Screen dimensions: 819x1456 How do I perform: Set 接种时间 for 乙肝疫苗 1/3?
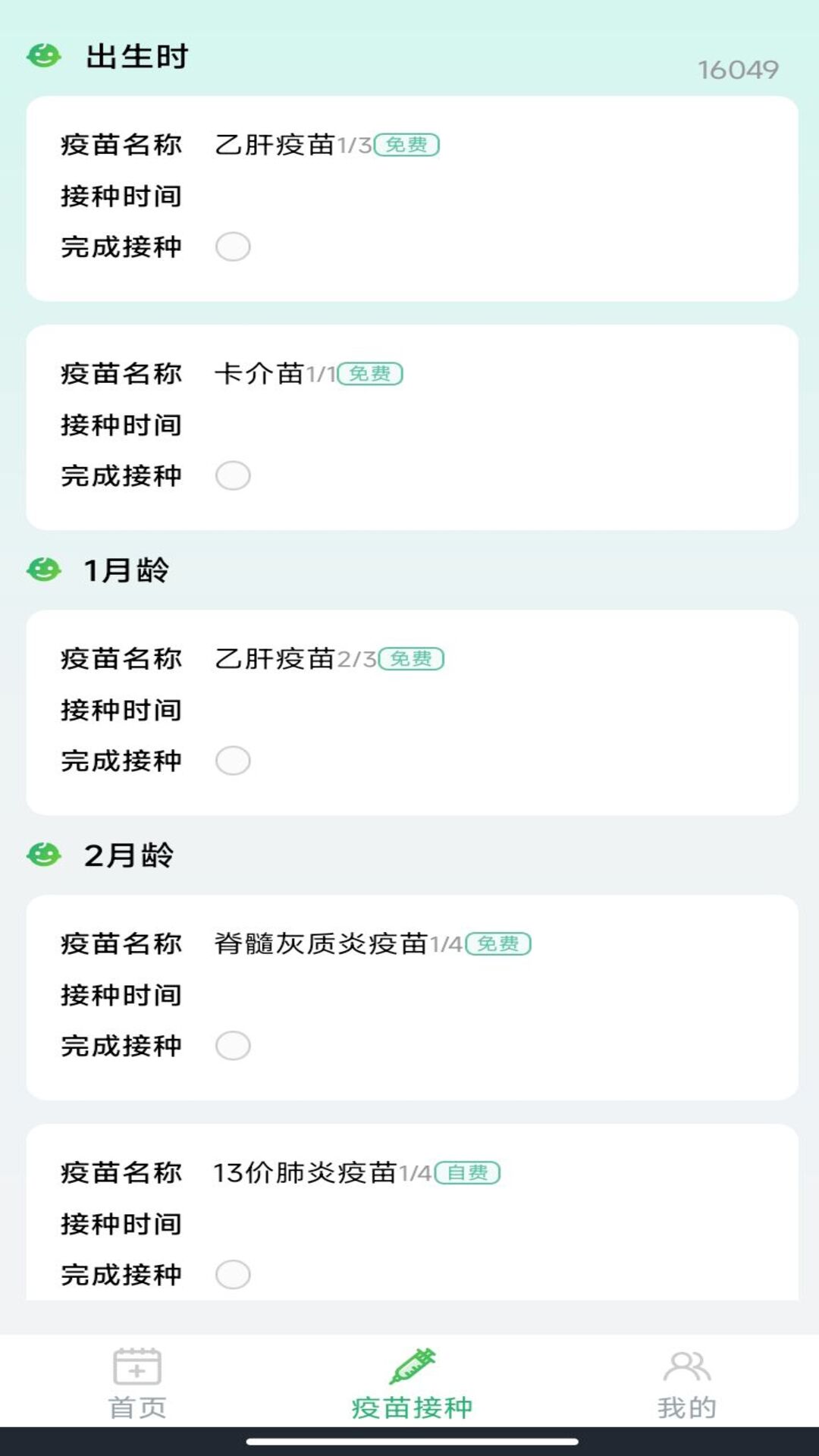click(455, 196)
